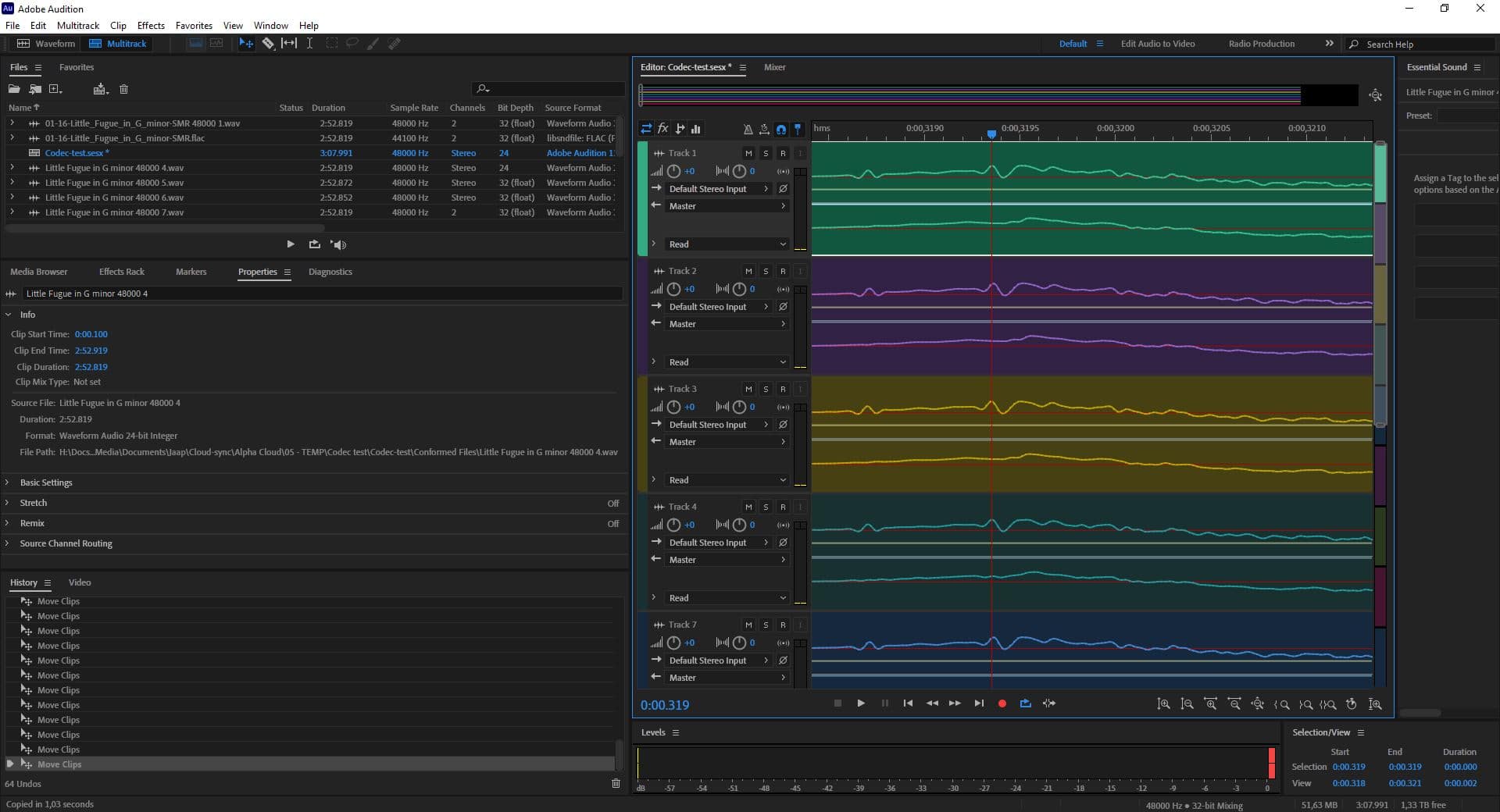Switch to Waveform view

pyautogui.click(x=46, y=44)
